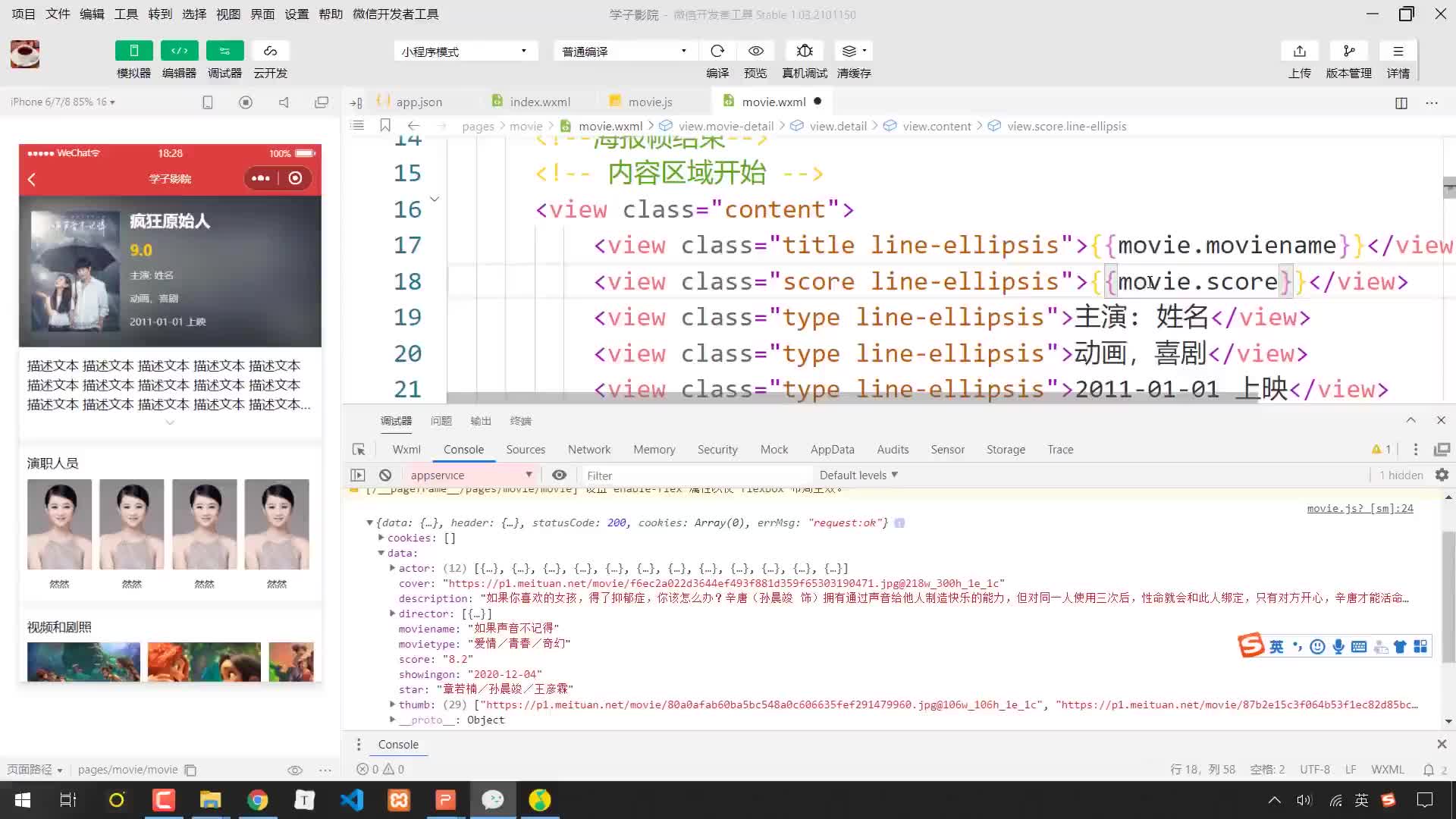Clear the console icon

385,475
